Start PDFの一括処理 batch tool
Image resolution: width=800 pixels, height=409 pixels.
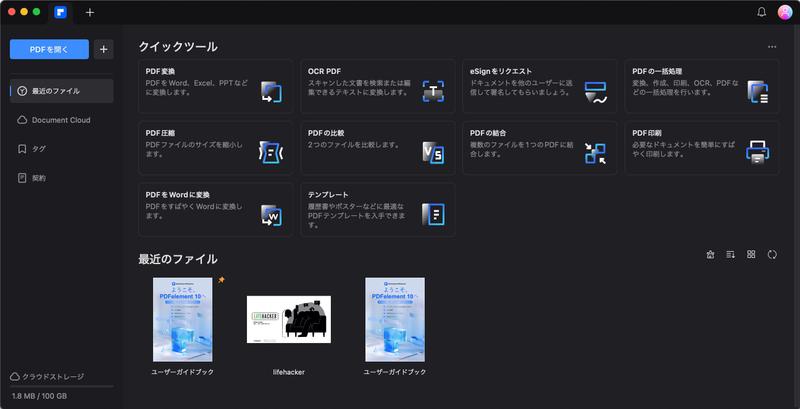coord(702,86)
